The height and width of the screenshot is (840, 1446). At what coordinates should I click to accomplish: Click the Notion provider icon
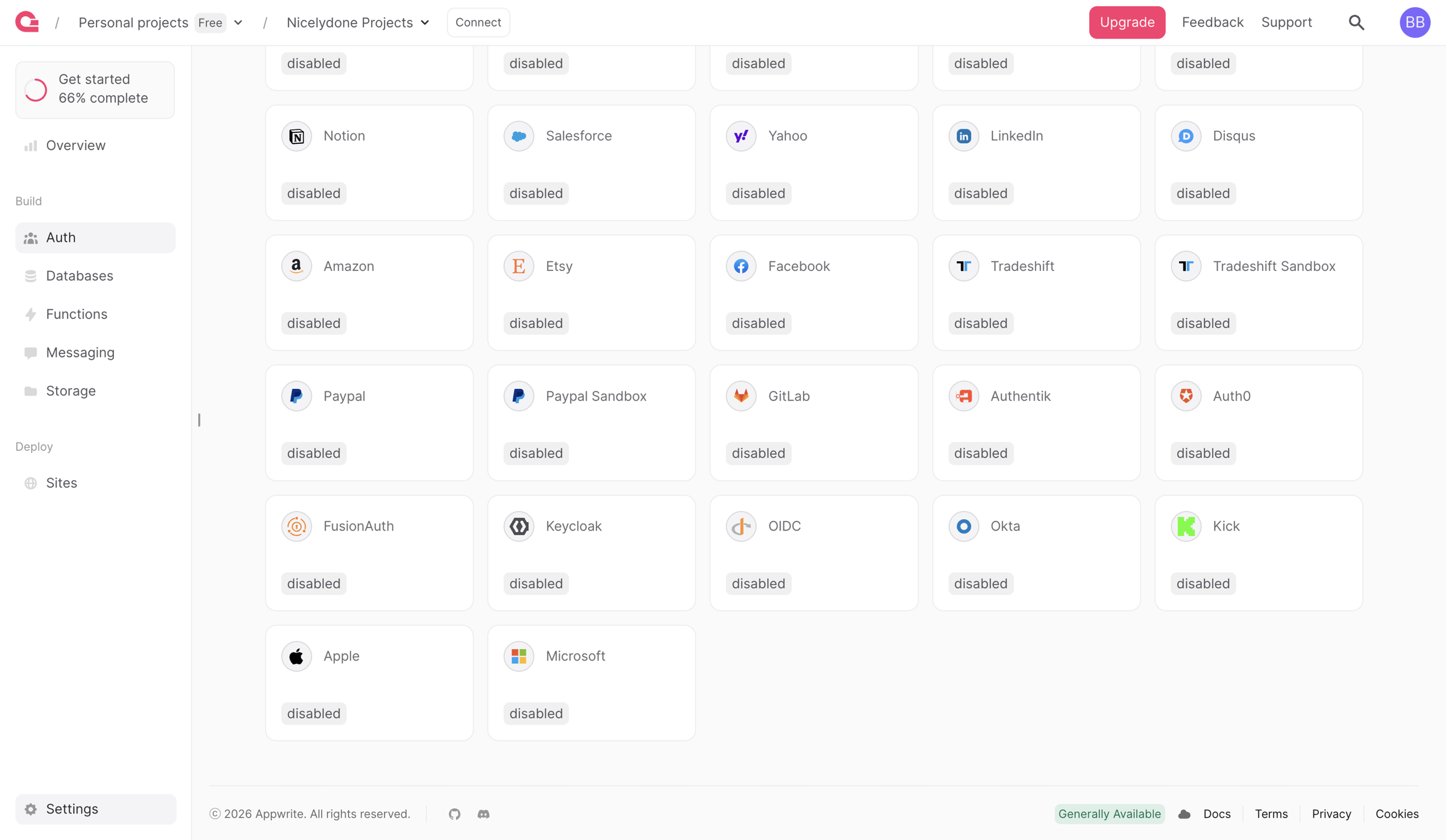tap(296, 136)
